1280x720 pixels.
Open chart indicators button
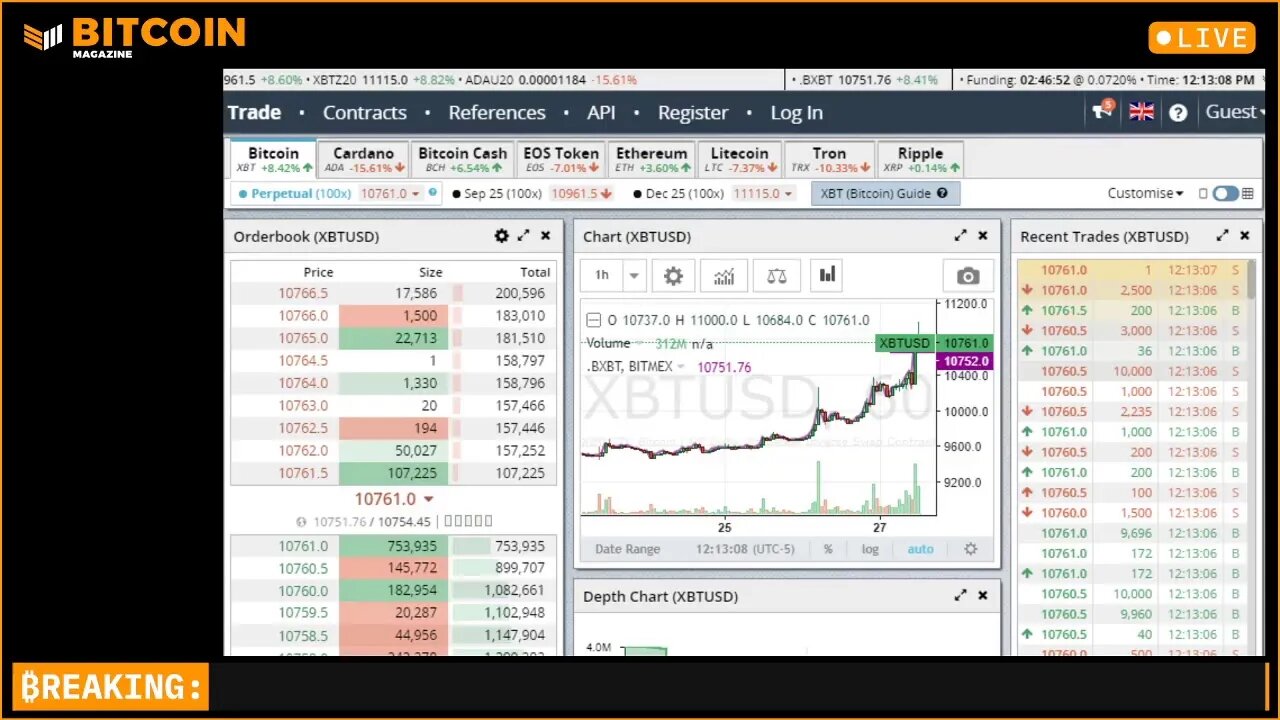724,275
